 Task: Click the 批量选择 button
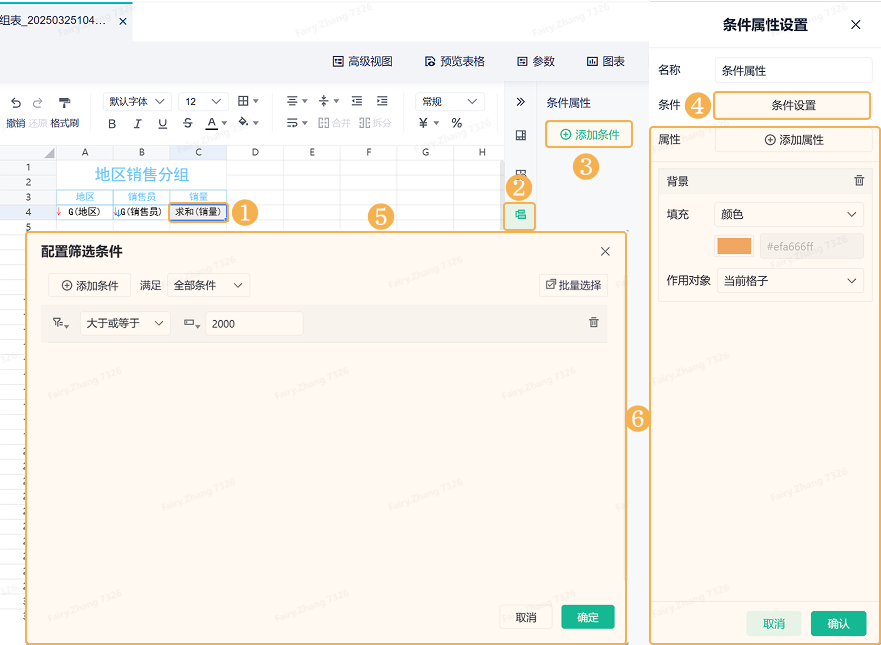[x=574, y=285]
